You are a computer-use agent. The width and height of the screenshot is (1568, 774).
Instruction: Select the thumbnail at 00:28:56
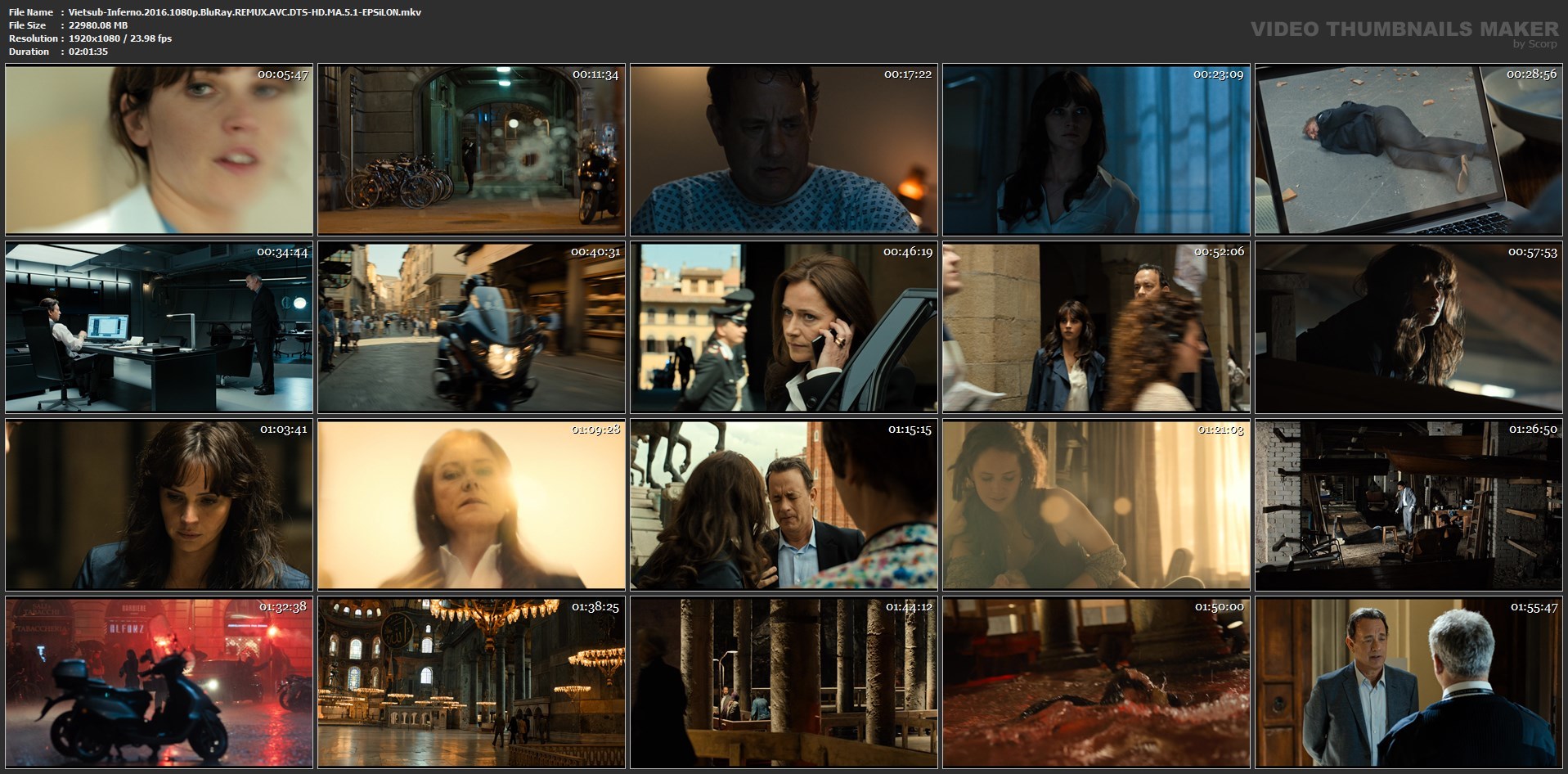(1409, 151)
